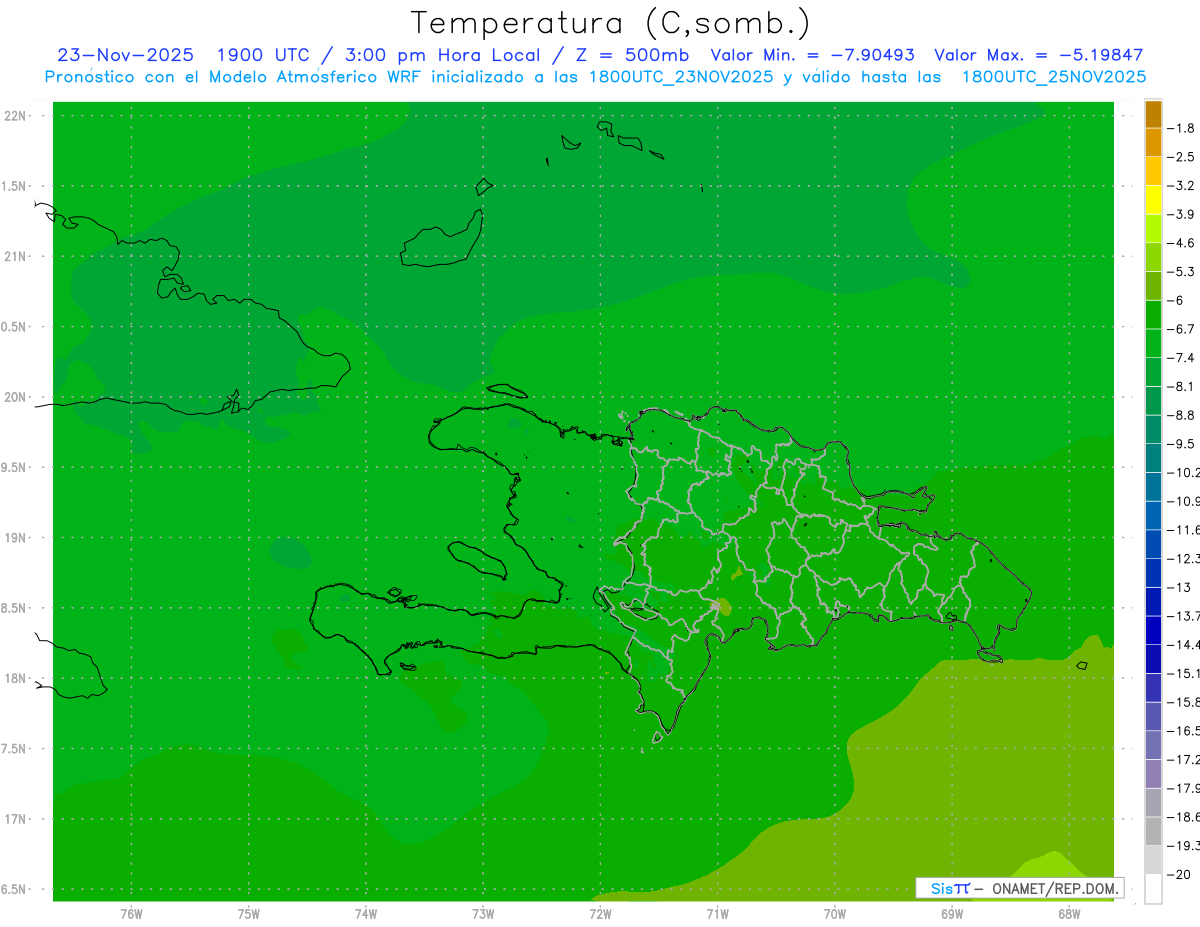The width and height of the screenshot is (1200, 927).
Task: Click the '76W' longitude axis label
Action: click(x=131, y=913)
